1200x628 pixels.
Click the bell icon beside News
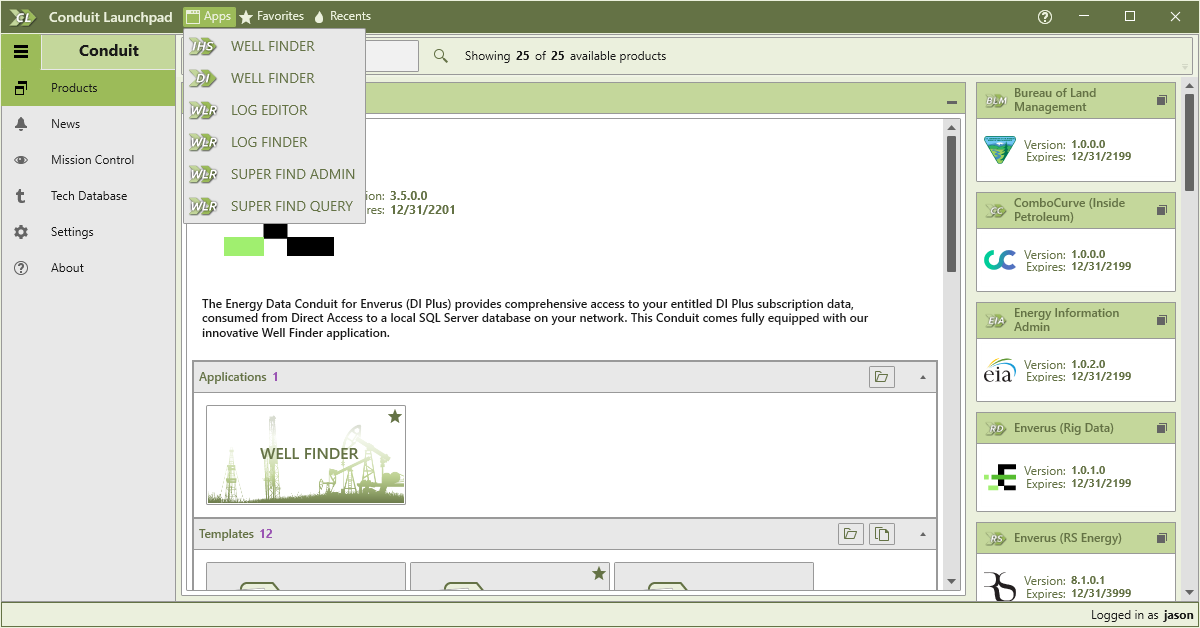tap(21, 124)
